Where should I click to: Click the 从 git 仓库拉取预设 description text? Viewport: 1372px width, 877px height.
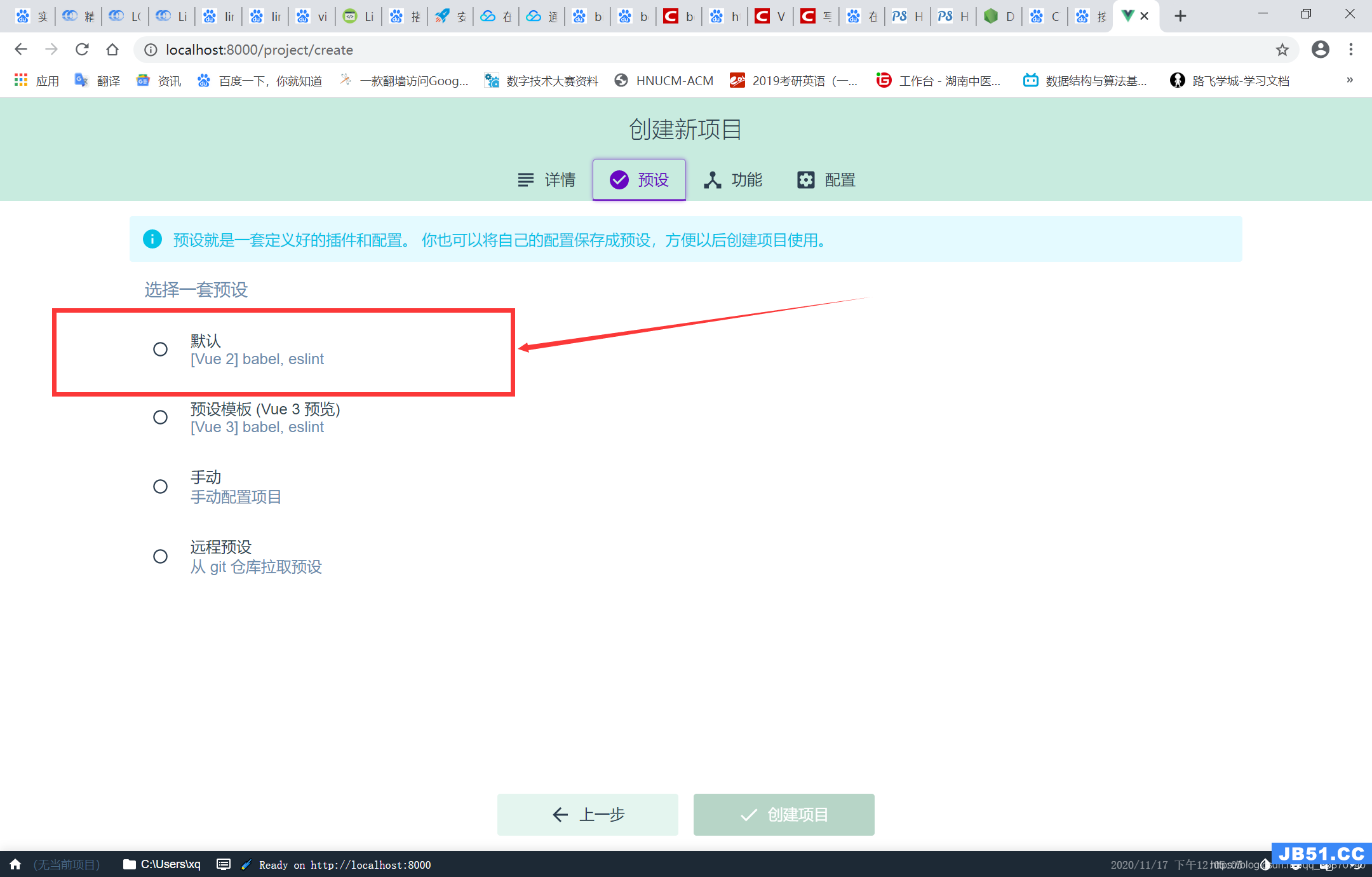pos(256,567)
